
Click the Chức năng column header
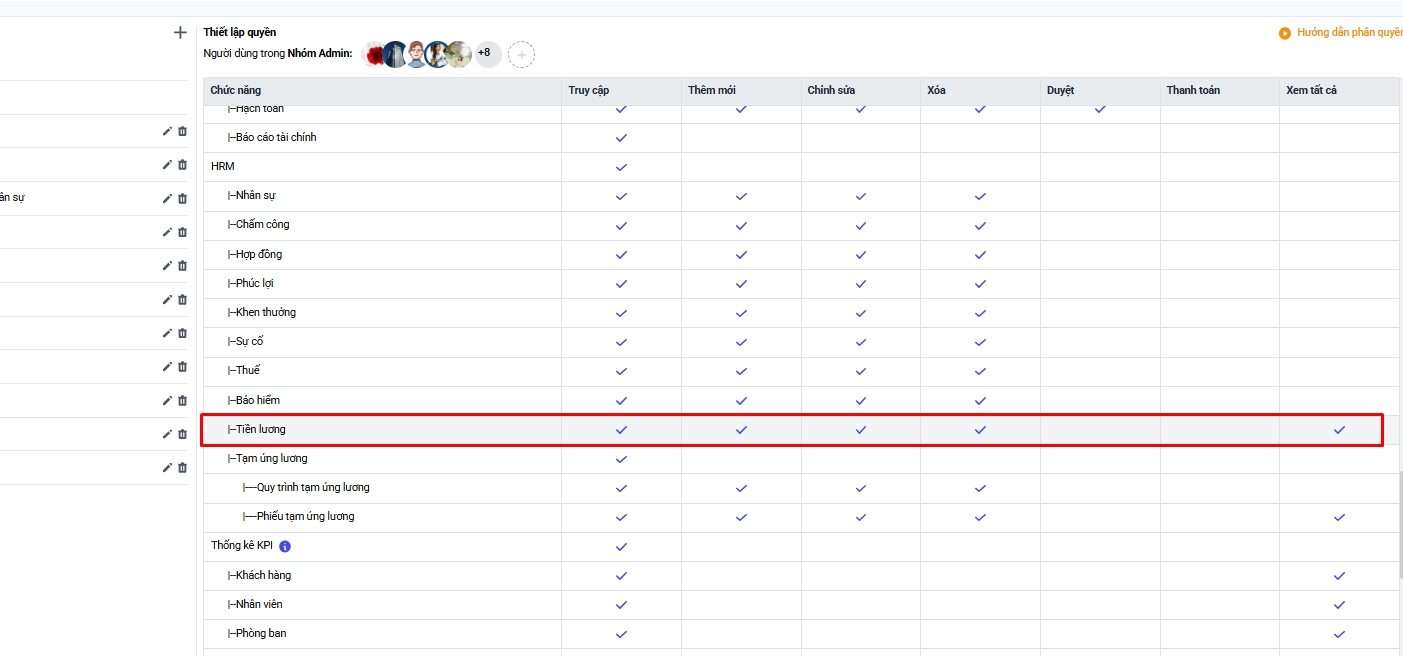click(x=236, y=90)
